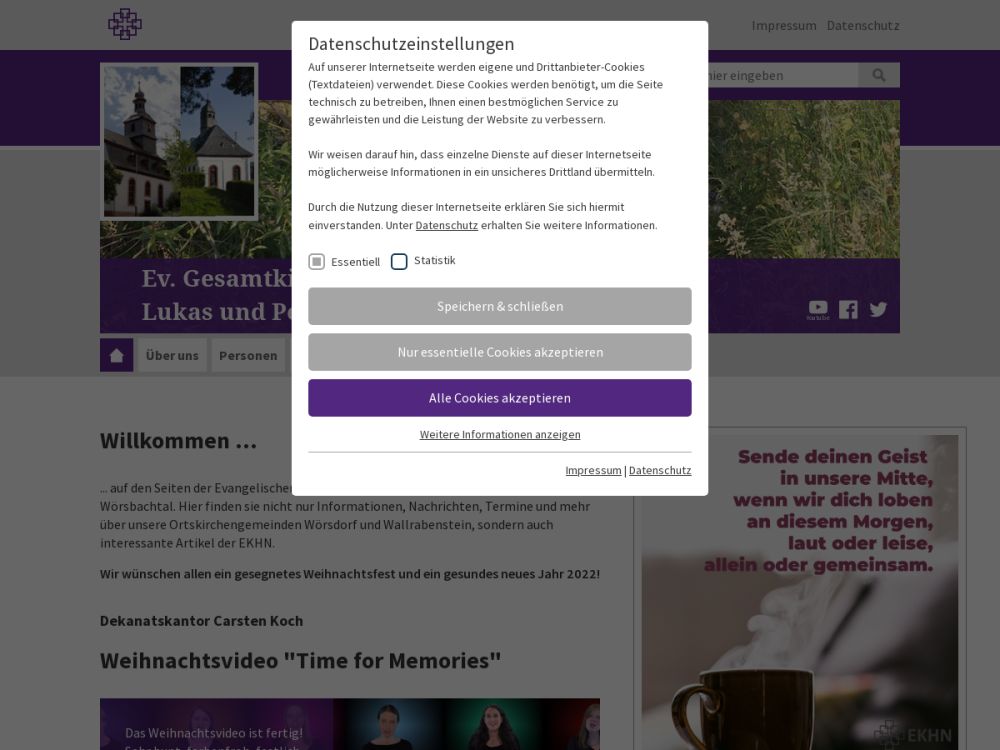Go to home via house icon

tap(116, 355)
